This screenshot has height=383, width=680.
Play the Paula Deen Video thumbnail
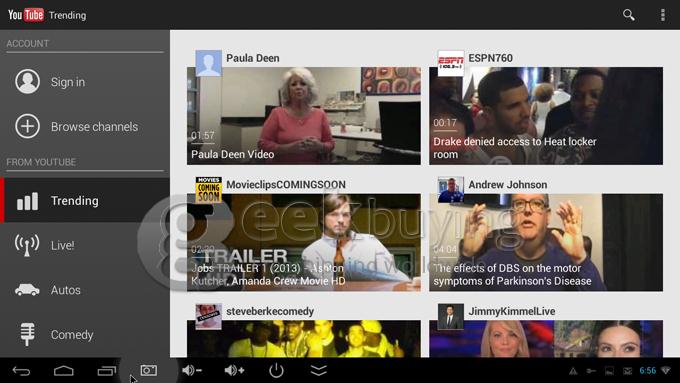tap(304, 116)
